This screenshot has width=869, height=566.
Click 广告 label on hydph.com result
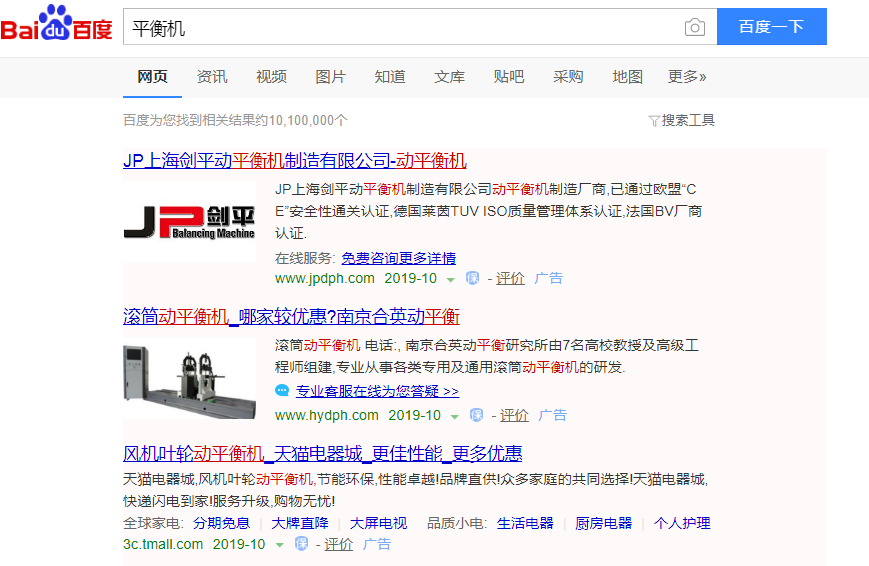click(x=553, y=415)
